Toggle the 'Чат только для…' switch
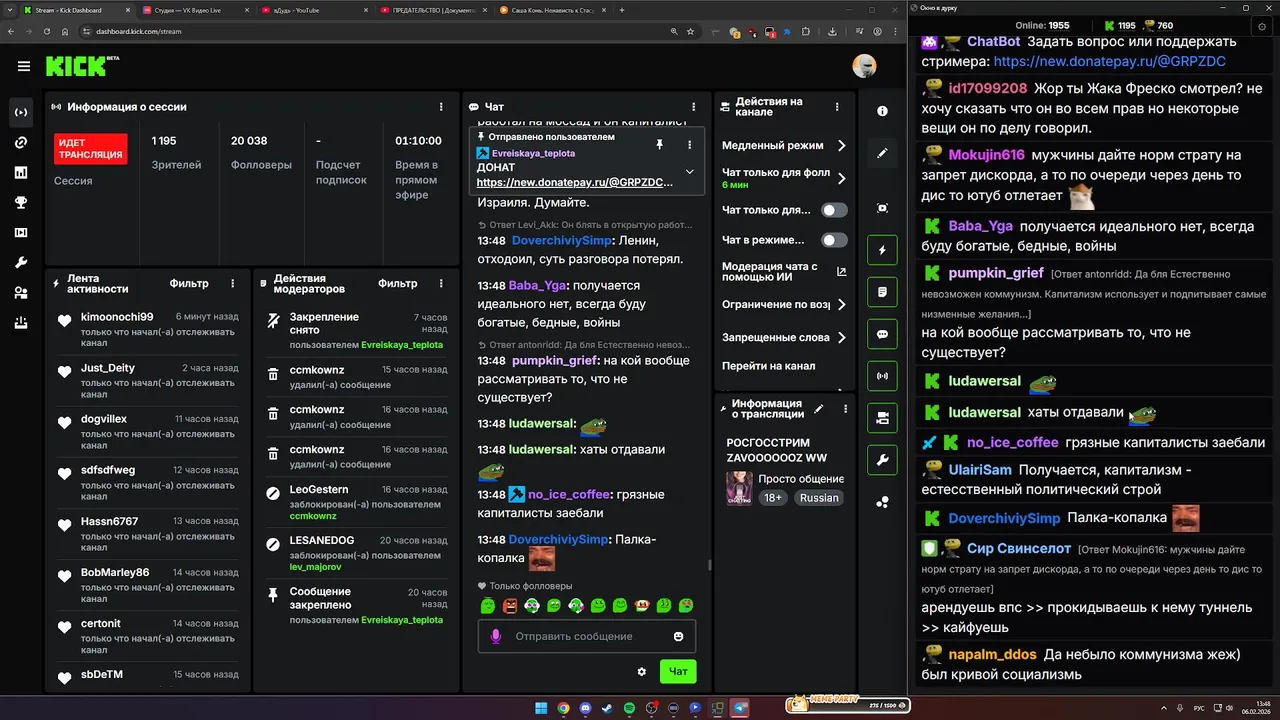This screenshot has height=720, width=1280. [834, 210]
